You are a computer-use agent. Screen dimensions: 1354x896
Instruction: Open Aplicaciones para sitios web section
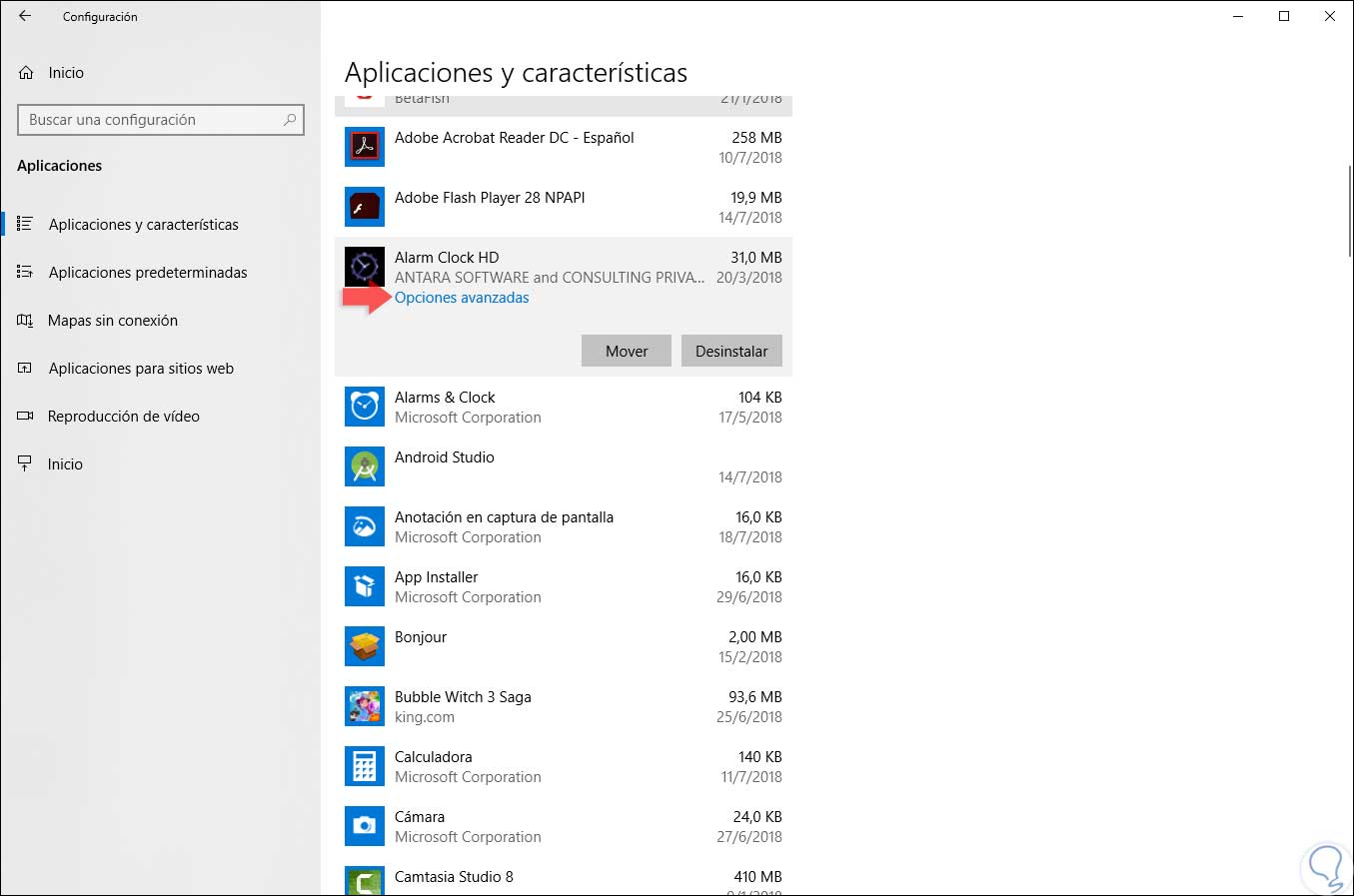coord(162,368)
